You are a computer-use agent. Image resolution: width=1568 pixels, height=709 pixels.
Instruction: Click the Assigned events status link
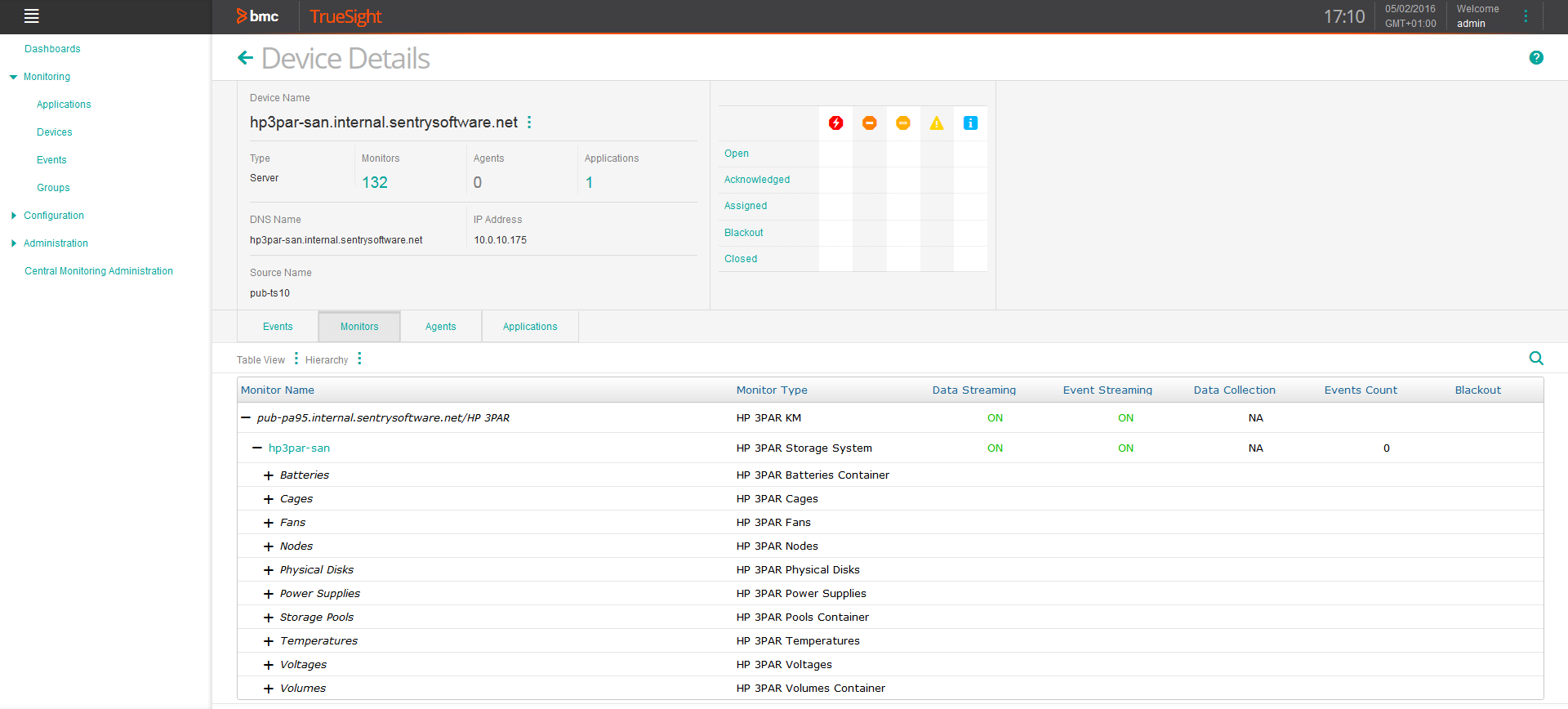coord(746,206)
